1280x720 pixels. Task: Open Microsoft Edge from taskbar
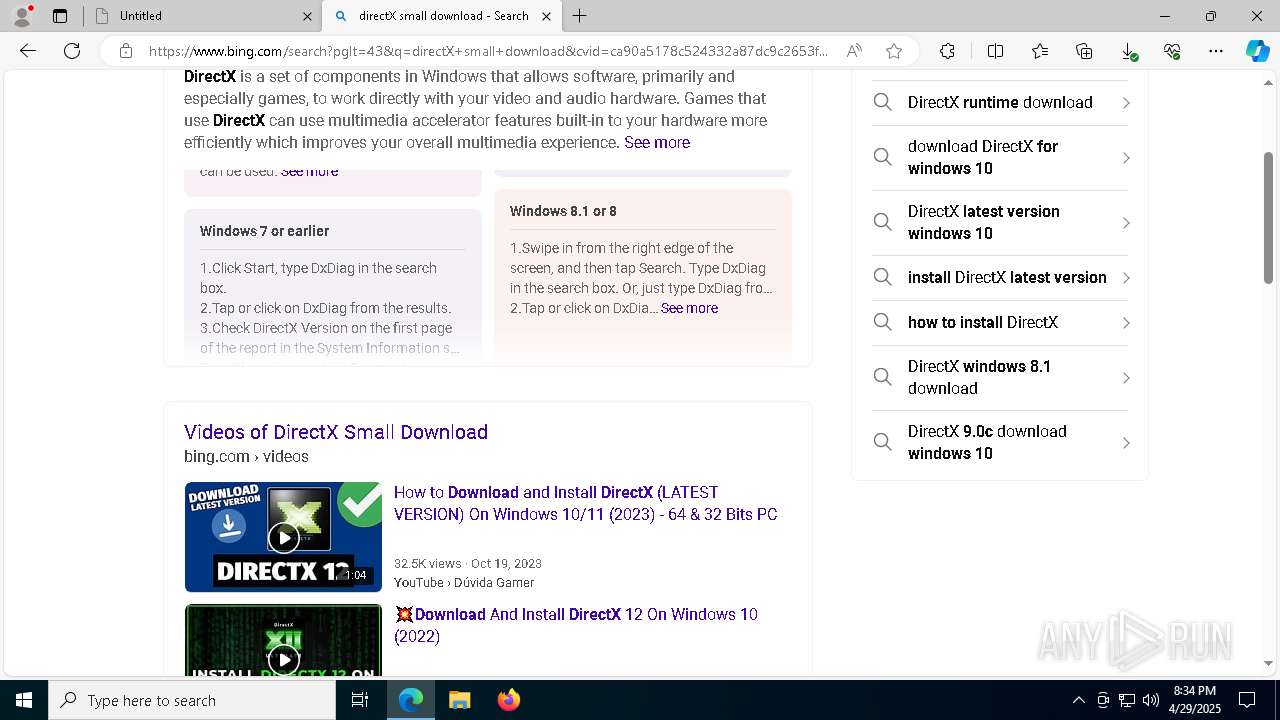(411, 700)
